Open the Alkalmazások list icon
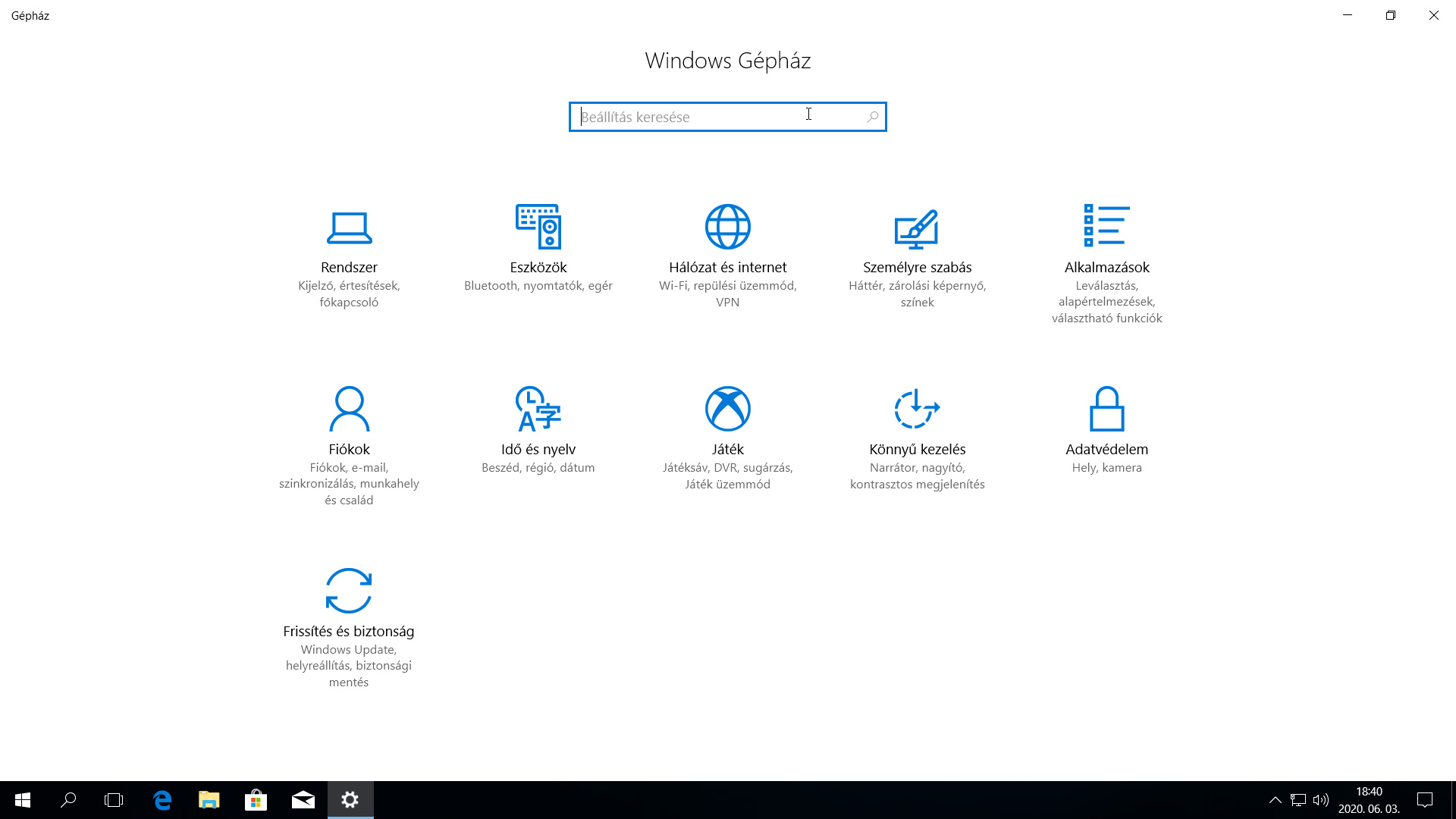The height and width of the screenshot is (819, 1456). point(1106,225)
